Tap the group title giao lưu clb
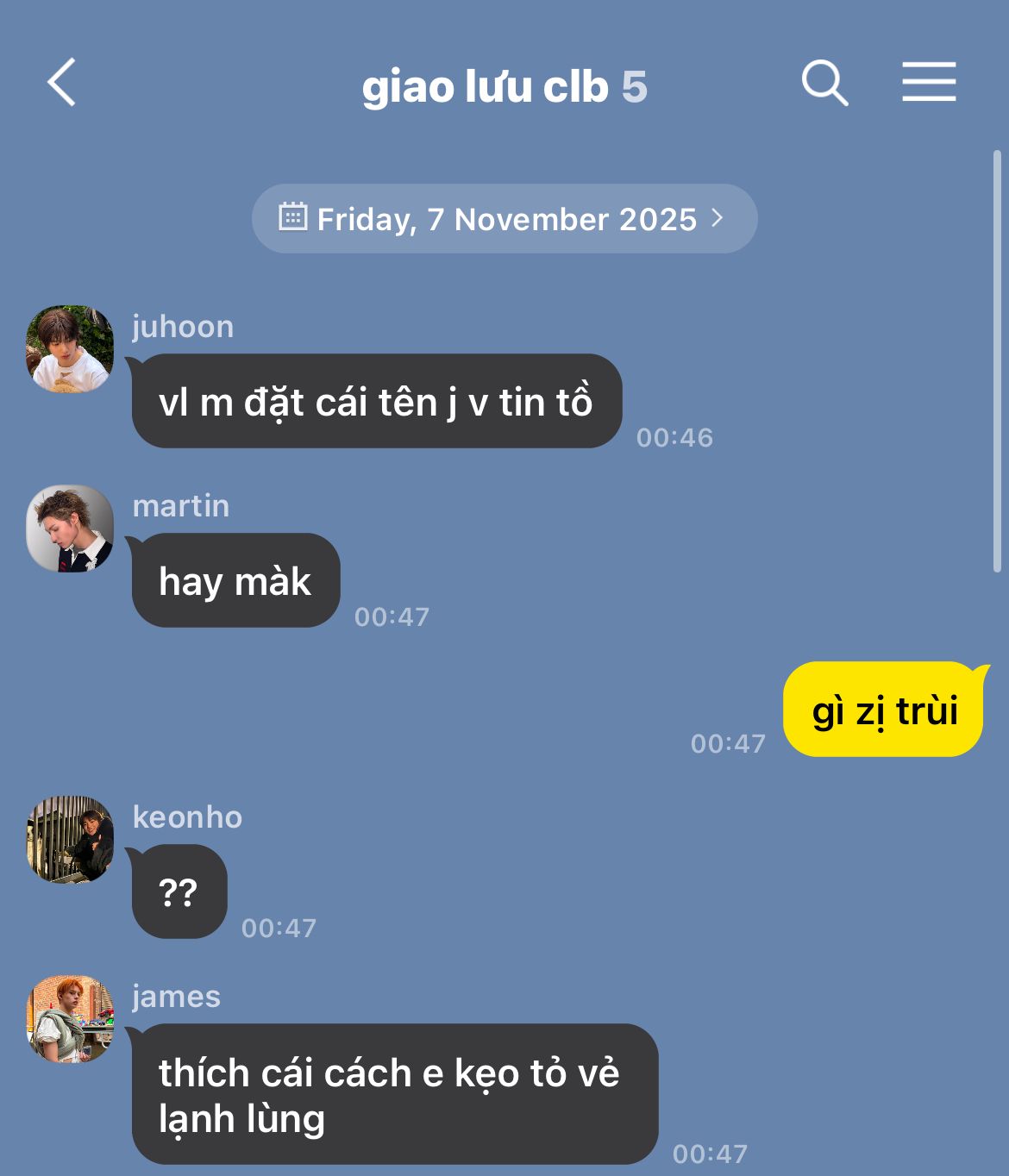Image resolution: width=1009 pixels, height=1176 pixels. (x=485, y=86)
